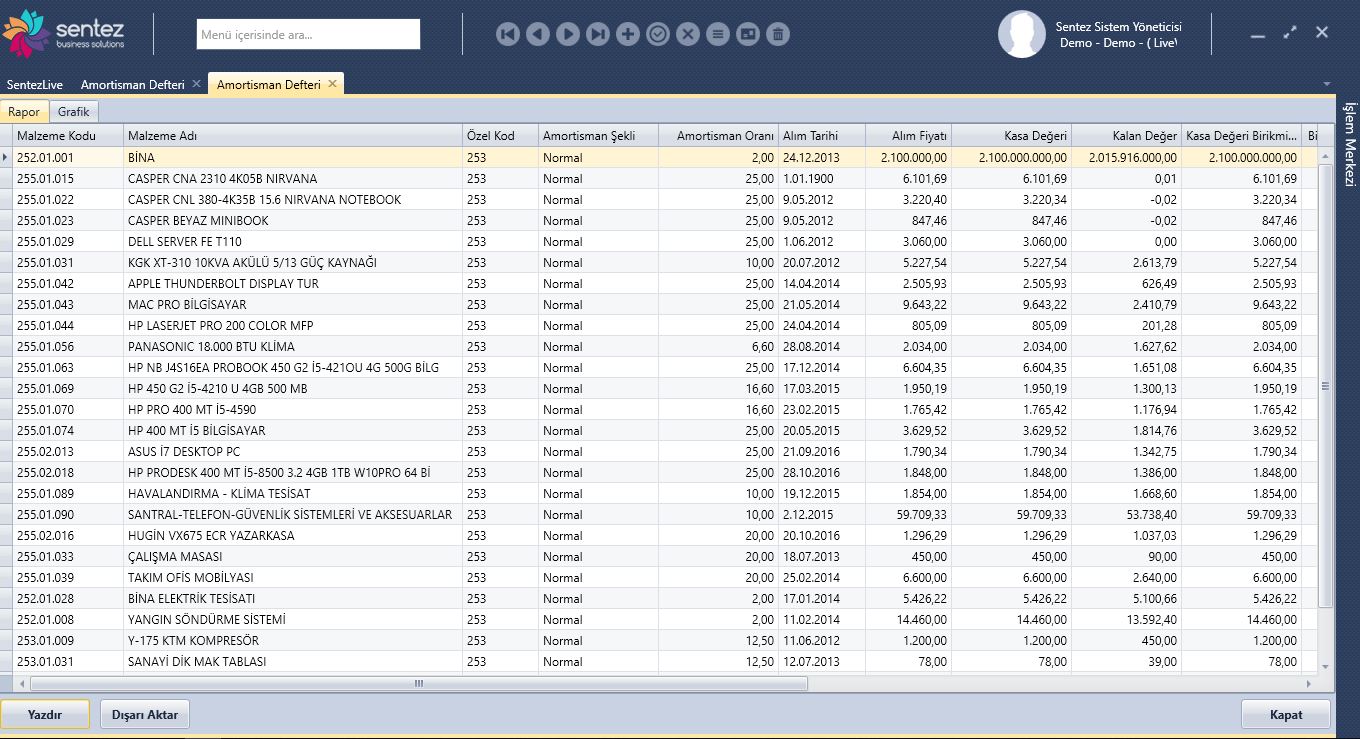Delete record with the trash icon
The height and width of the screenshot is (739, 1360).
778,34
